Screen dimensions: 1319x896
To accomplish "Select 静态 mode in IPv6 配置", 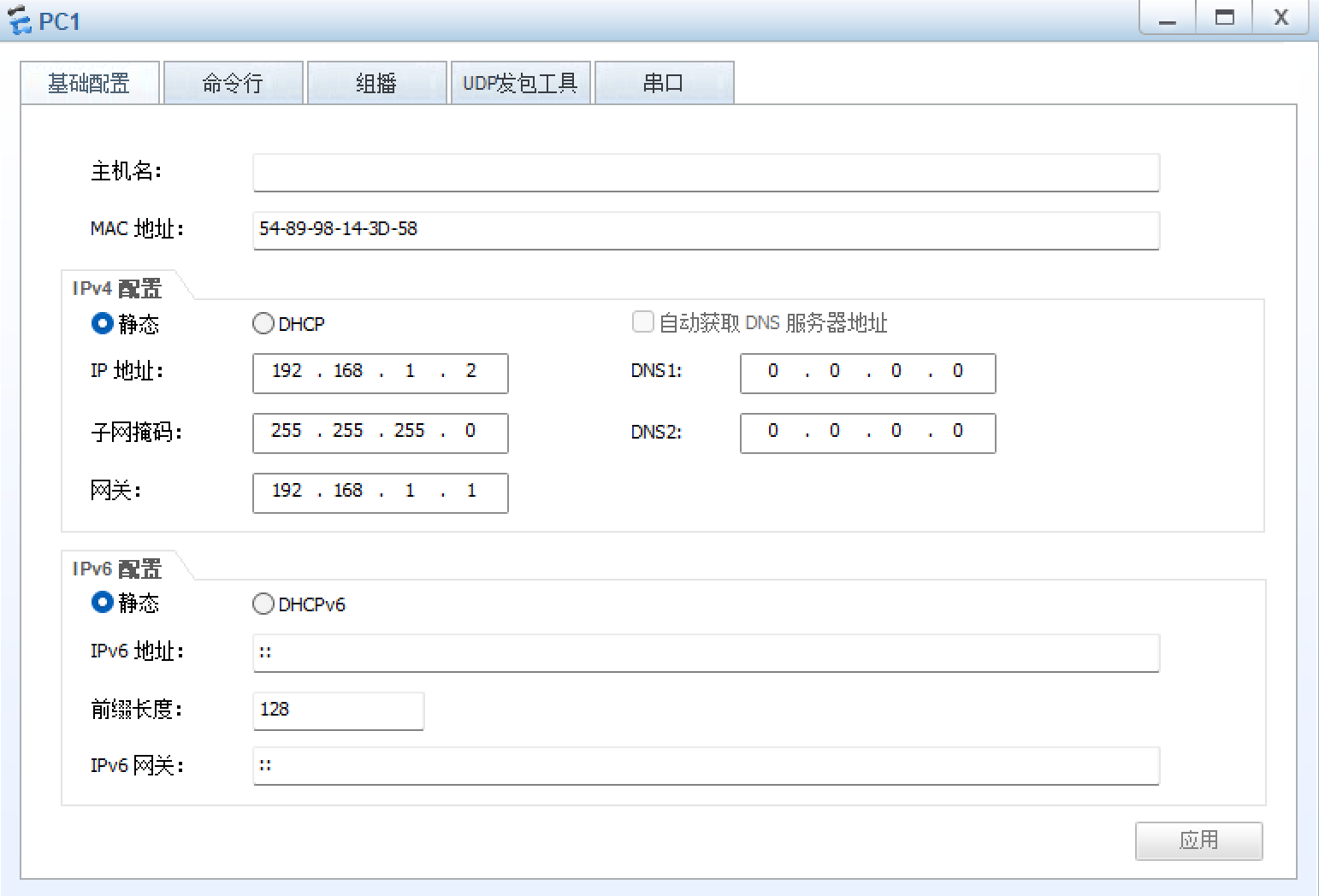I will (x=102, y=603).
